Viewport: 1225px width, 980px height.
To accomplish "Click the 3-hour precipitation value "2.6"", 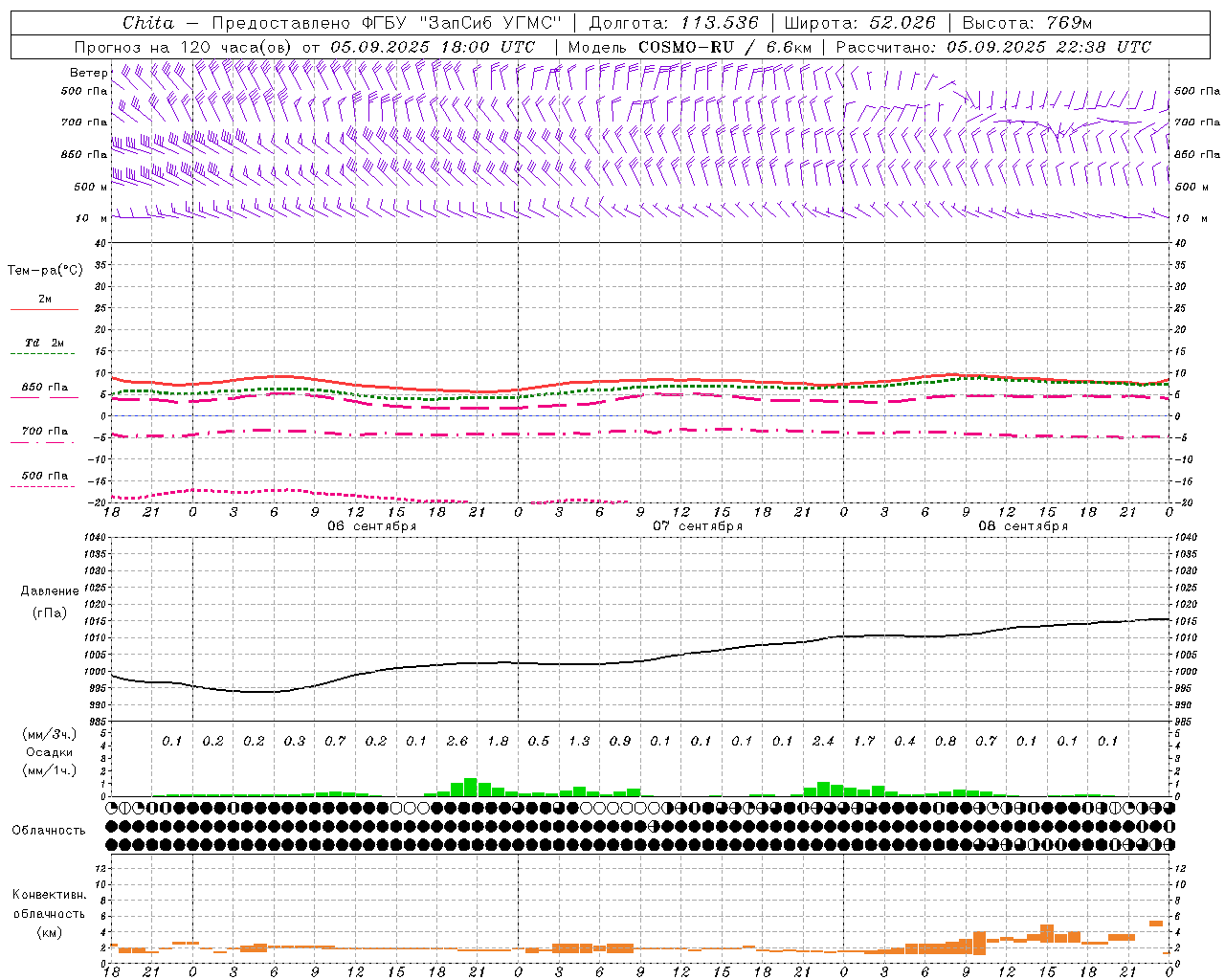I will tap(457, 741).
